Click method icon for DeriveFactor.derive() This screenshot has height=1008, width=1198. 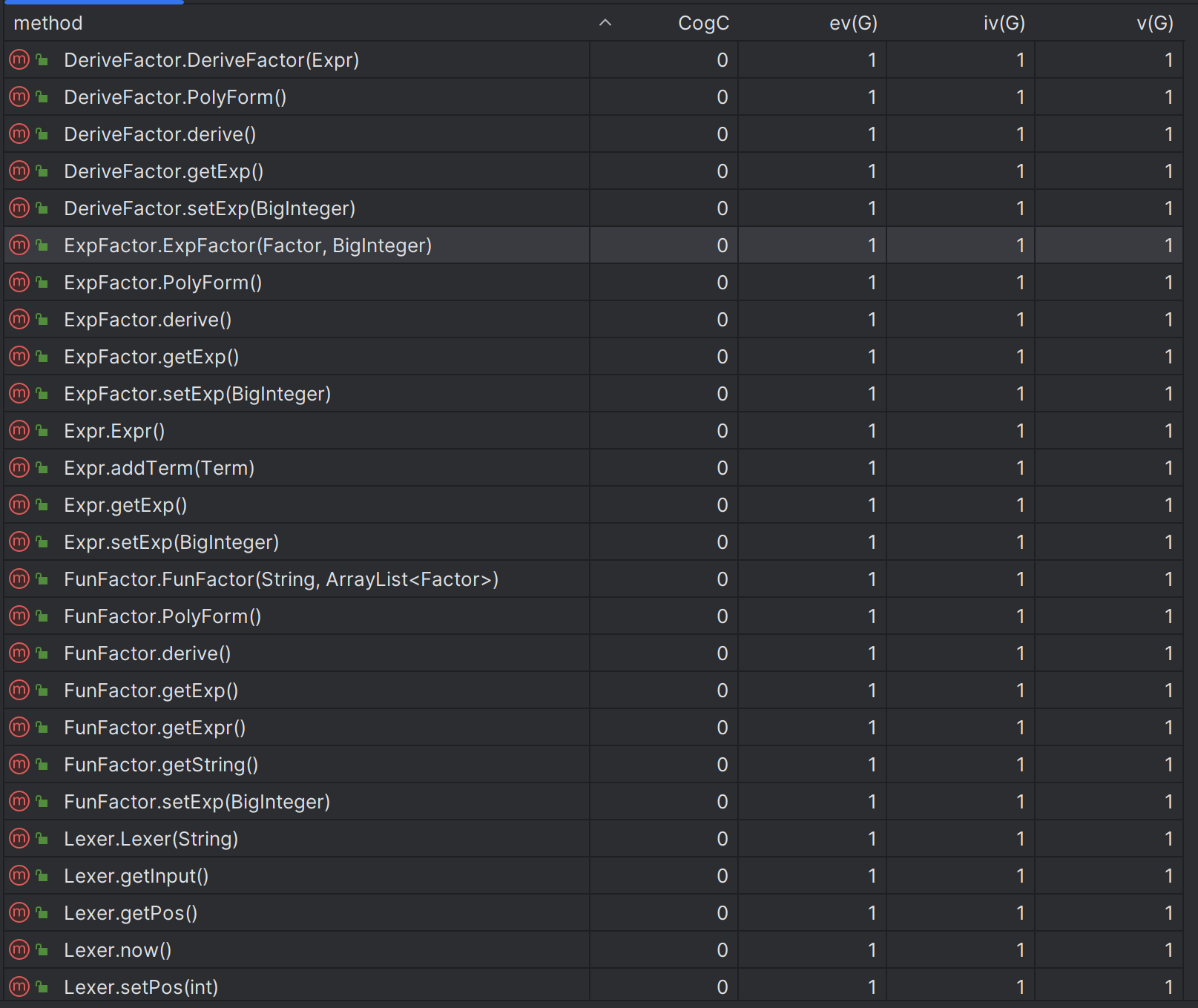click(19, 134)
